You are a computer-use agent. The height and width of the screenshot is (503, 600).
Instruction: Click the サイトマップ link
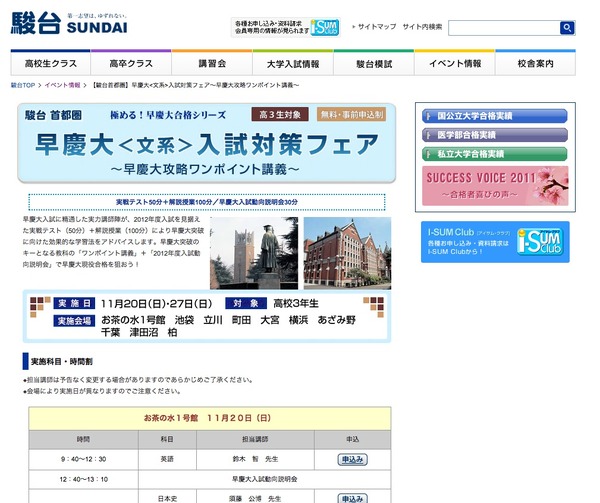(x=378, y=28)
